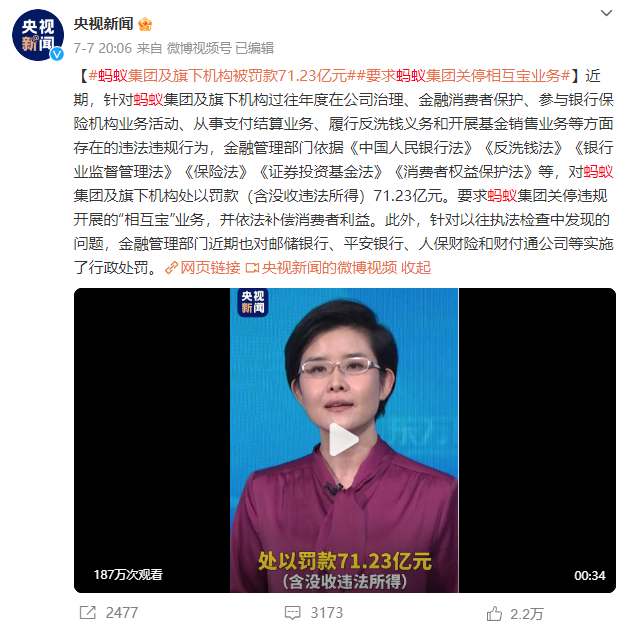Click the 3173 comment count
Image resolution: width=627 pixels, height=632 pixels.
326,613
